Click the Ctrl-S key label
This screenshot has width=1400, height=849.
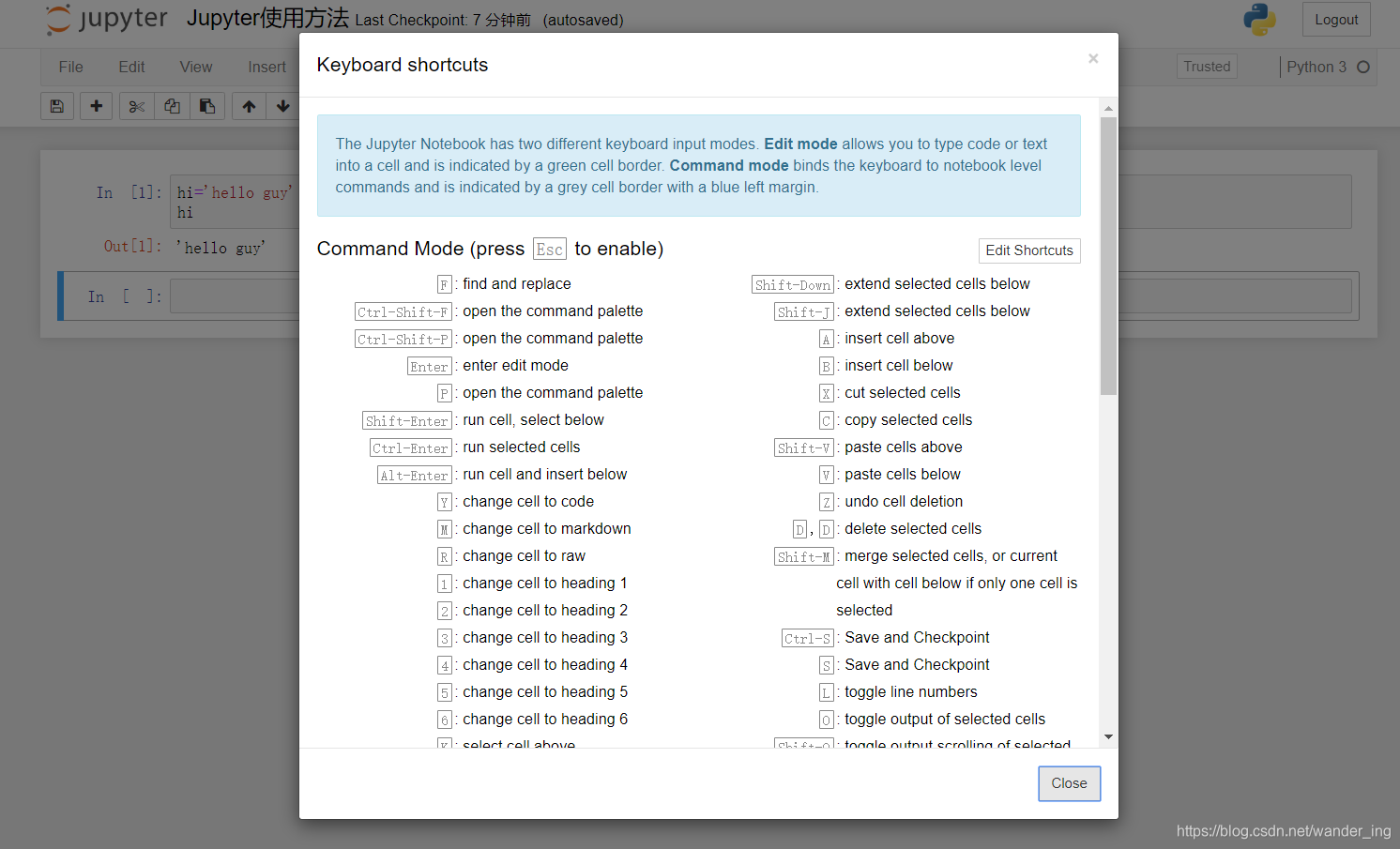(x=808, y=639)
